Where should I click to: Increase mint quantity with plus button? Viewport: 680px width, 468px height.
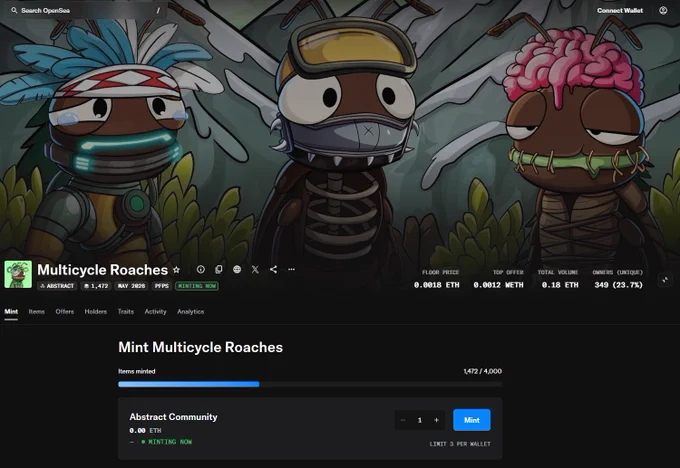pos(436,420)
